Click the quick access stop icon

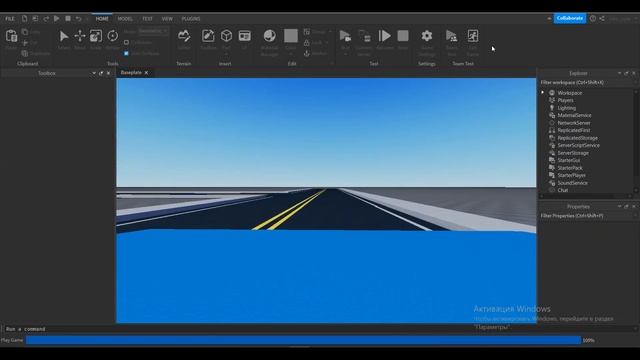[x=68, y=18]
